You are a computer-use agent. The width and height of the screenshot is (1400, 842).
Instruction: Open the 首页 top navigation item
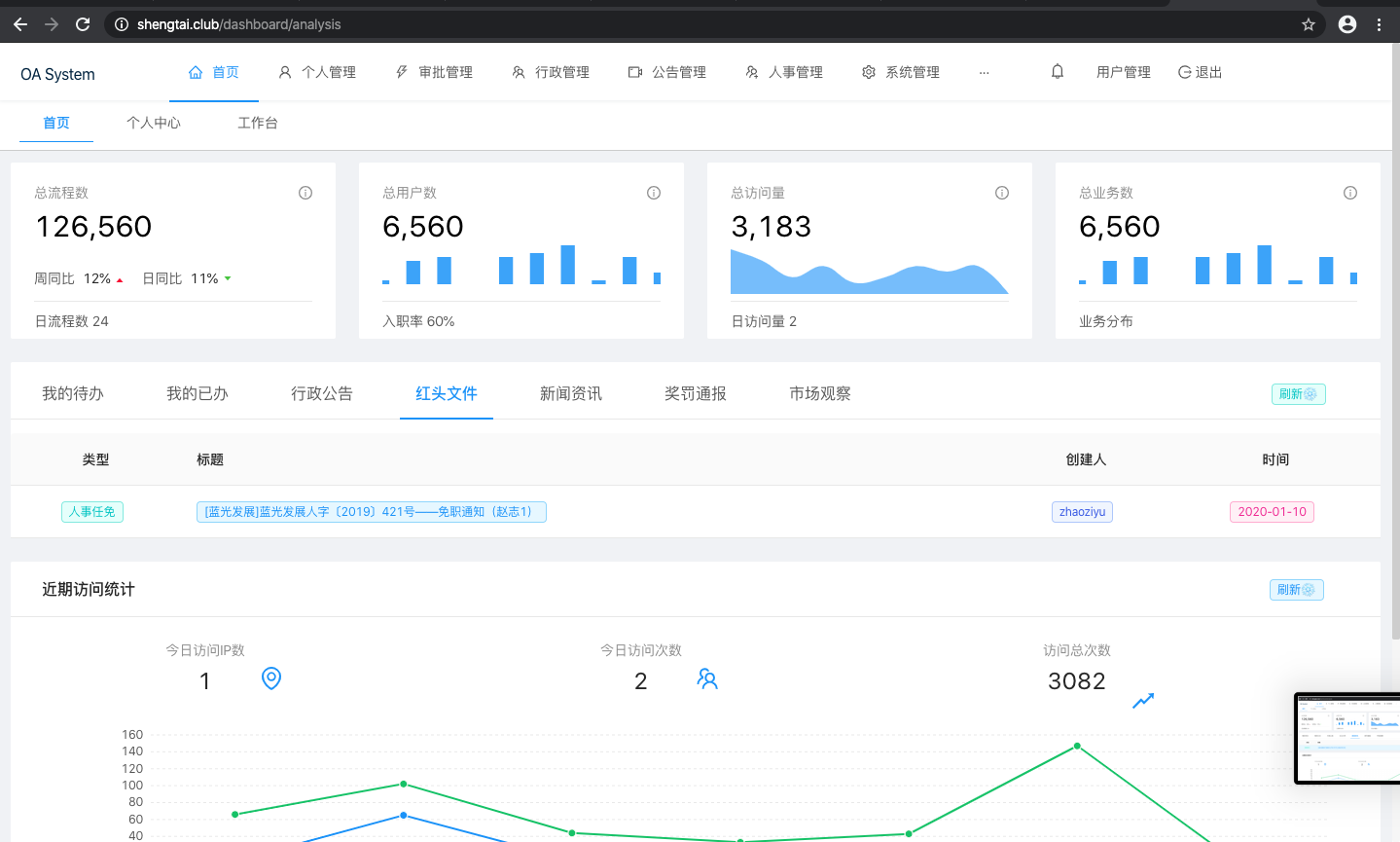[x=214, y=72]
